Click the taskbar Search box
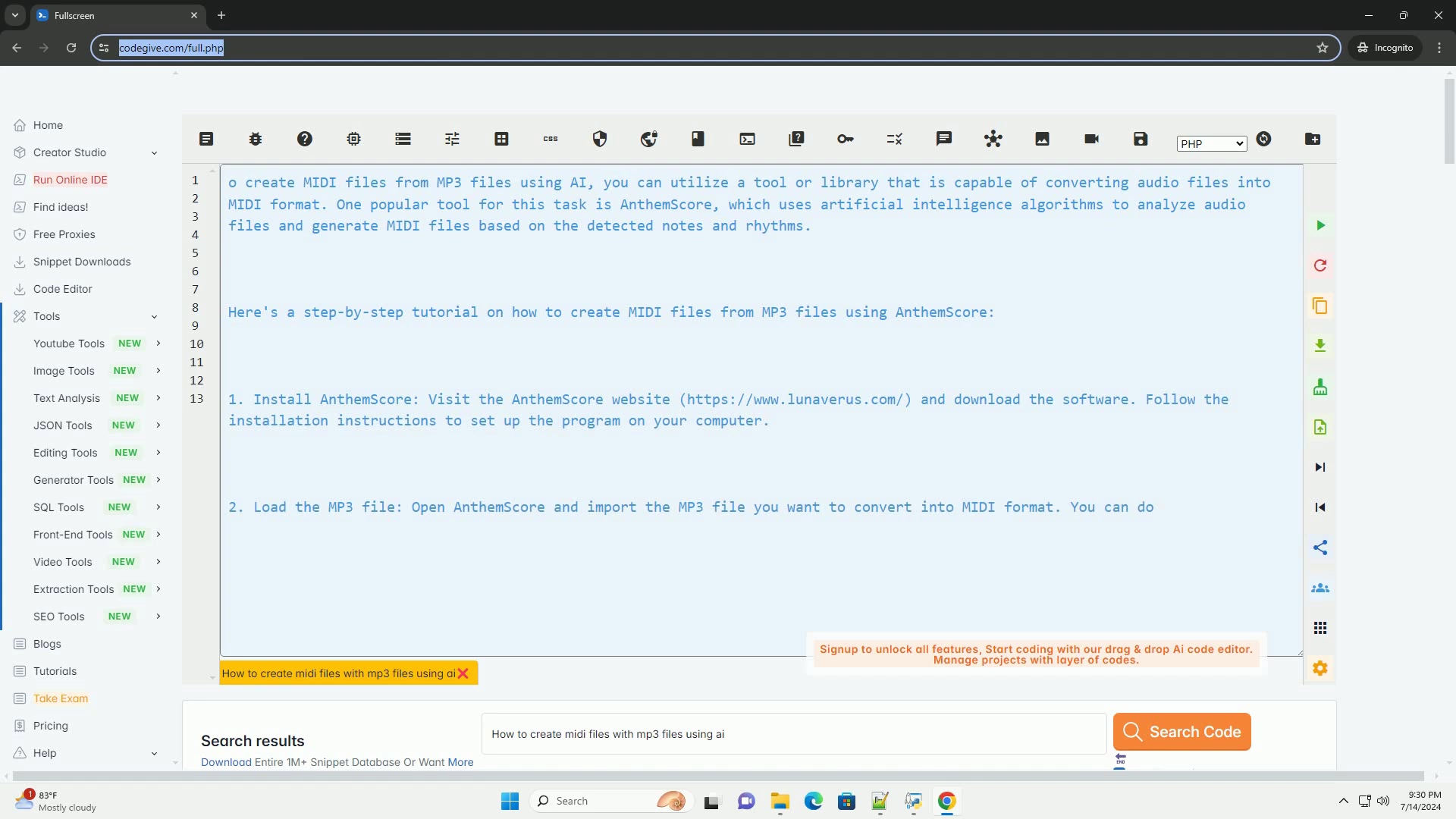 [x=613, y=801]
